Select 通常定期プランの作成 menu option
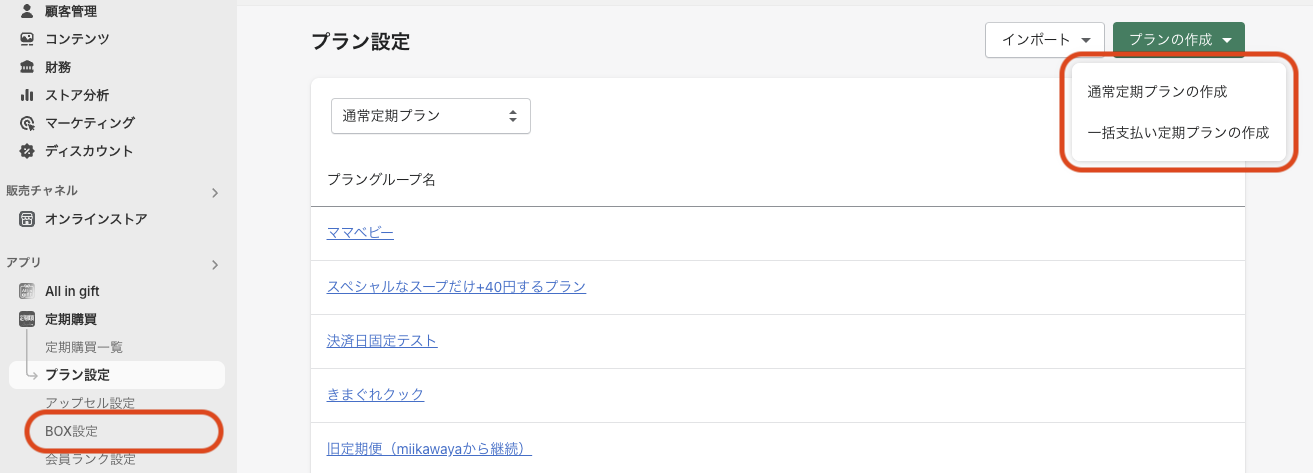 point(1157,92)
